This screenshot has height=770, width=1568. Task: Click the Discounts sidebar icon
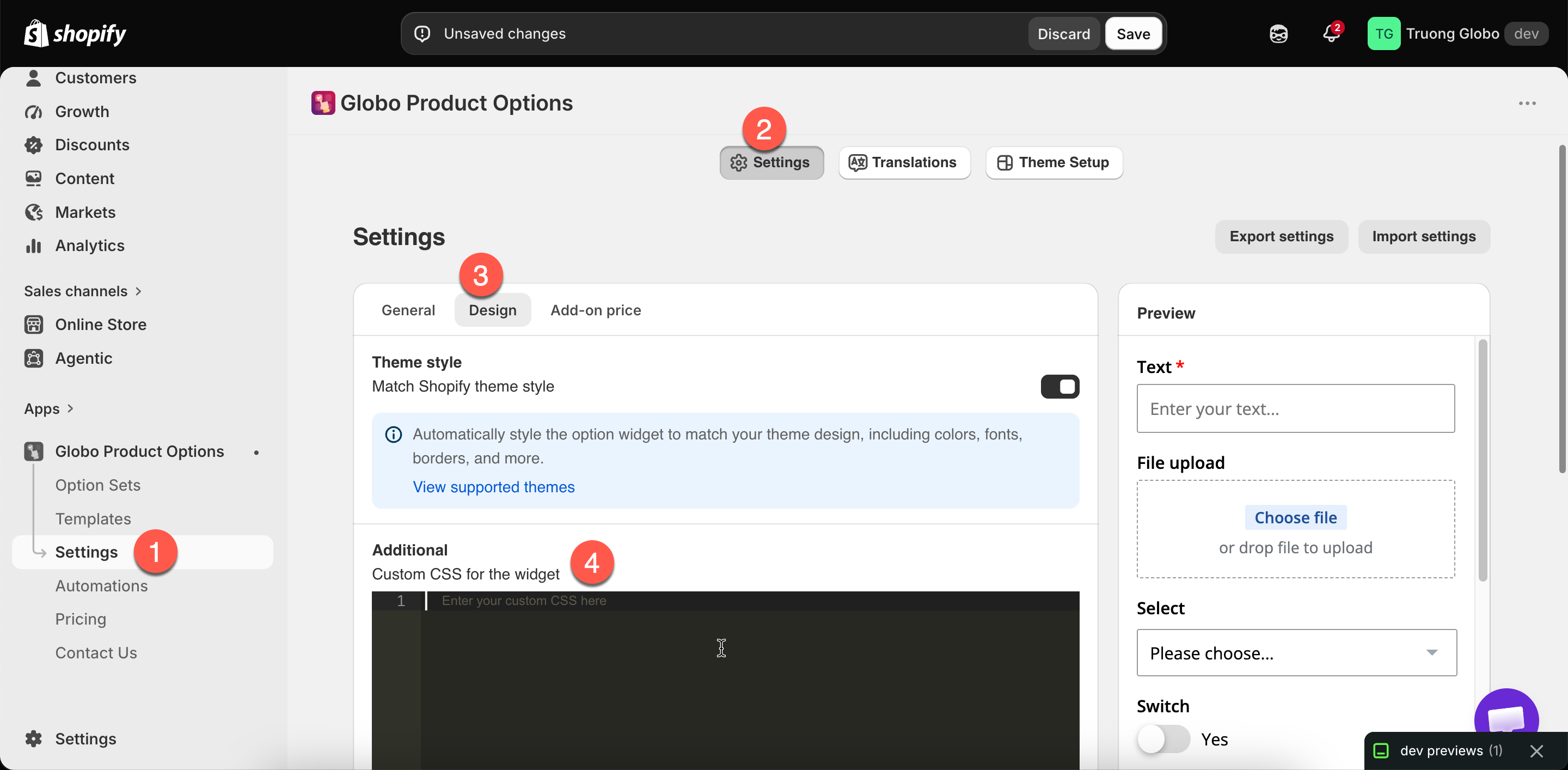(33, 145)
